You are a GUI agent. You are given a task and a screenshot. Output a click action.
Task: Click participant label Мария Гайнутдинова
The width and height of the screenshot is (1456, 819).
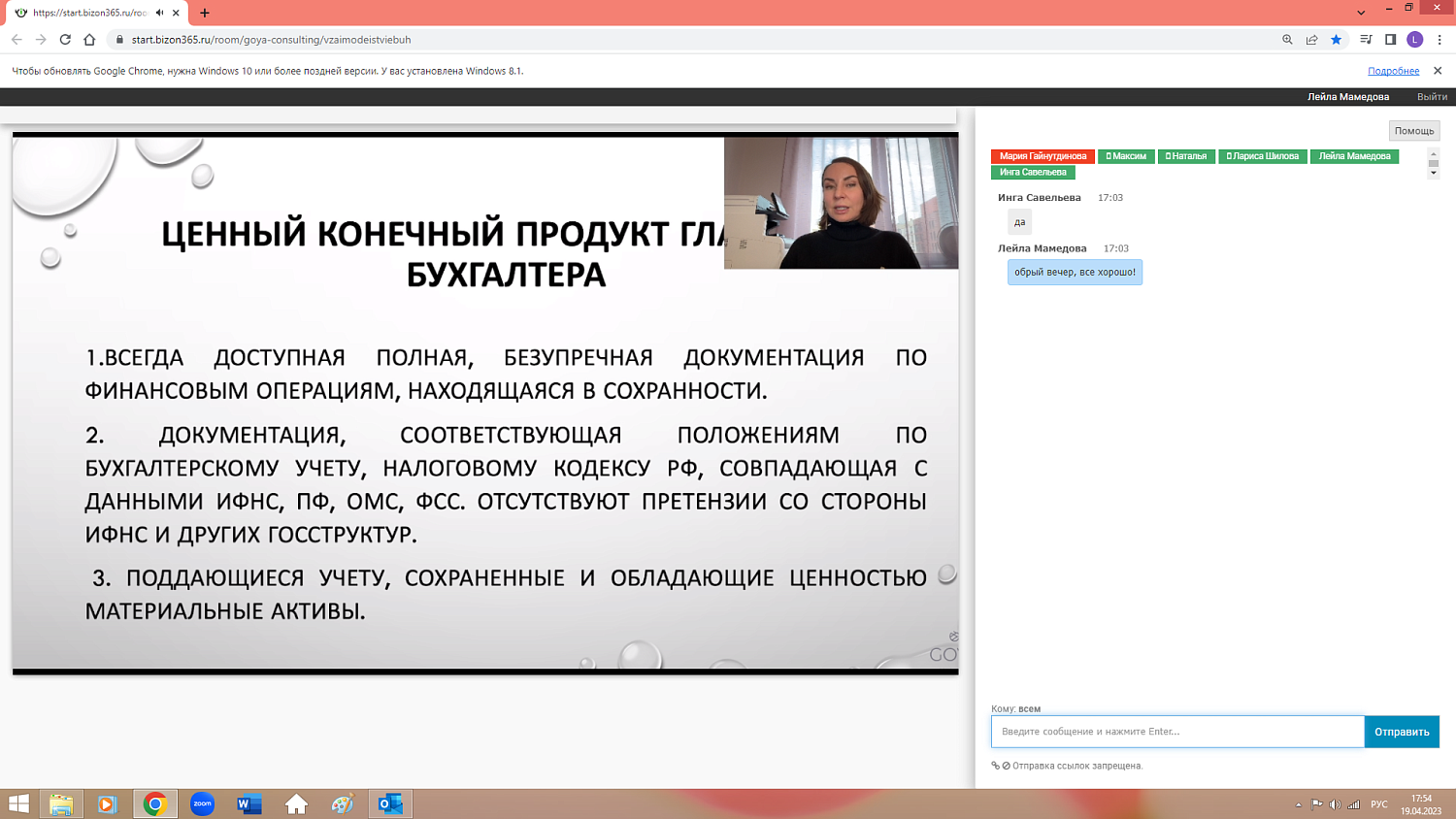pyautogui.click(x=1044, y=156)
